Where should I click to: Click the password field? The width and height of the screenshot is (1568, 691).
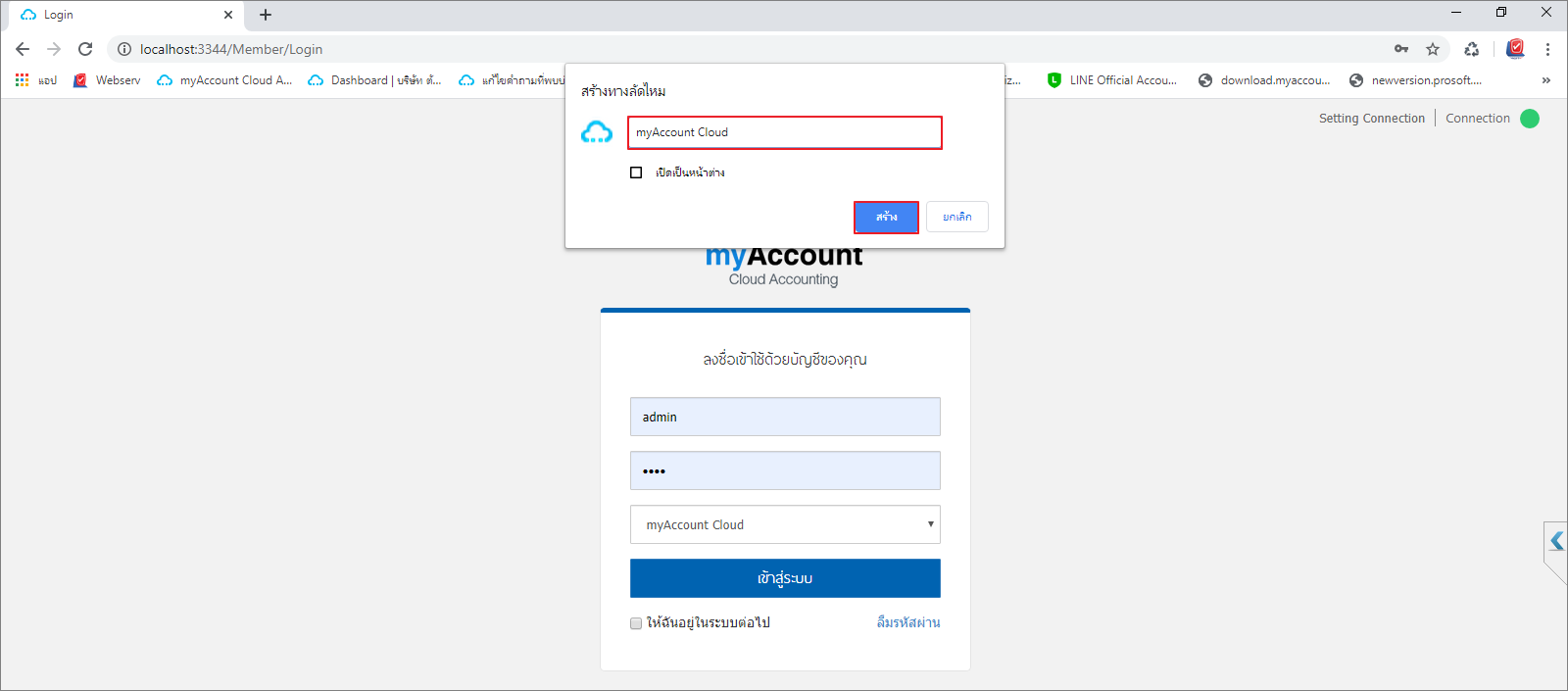[x=785, y=470]
